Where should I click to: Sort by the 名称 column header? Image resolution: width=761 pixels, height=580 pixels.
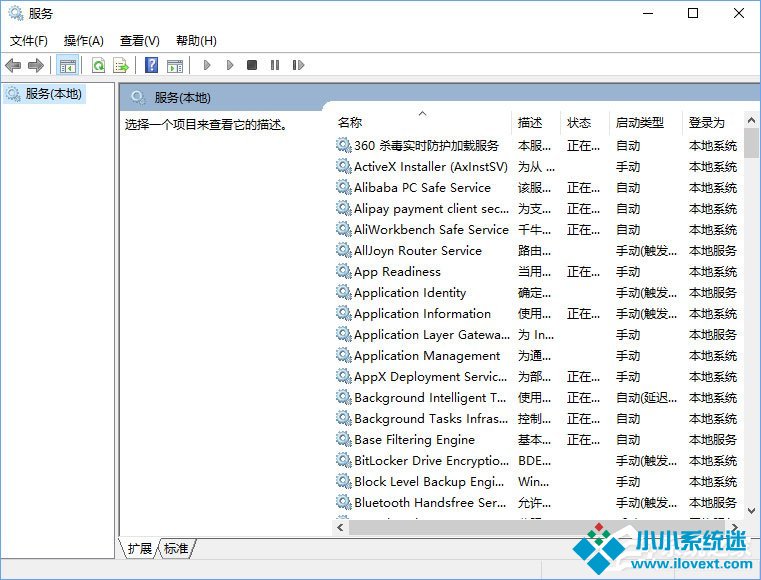[350, 122]
